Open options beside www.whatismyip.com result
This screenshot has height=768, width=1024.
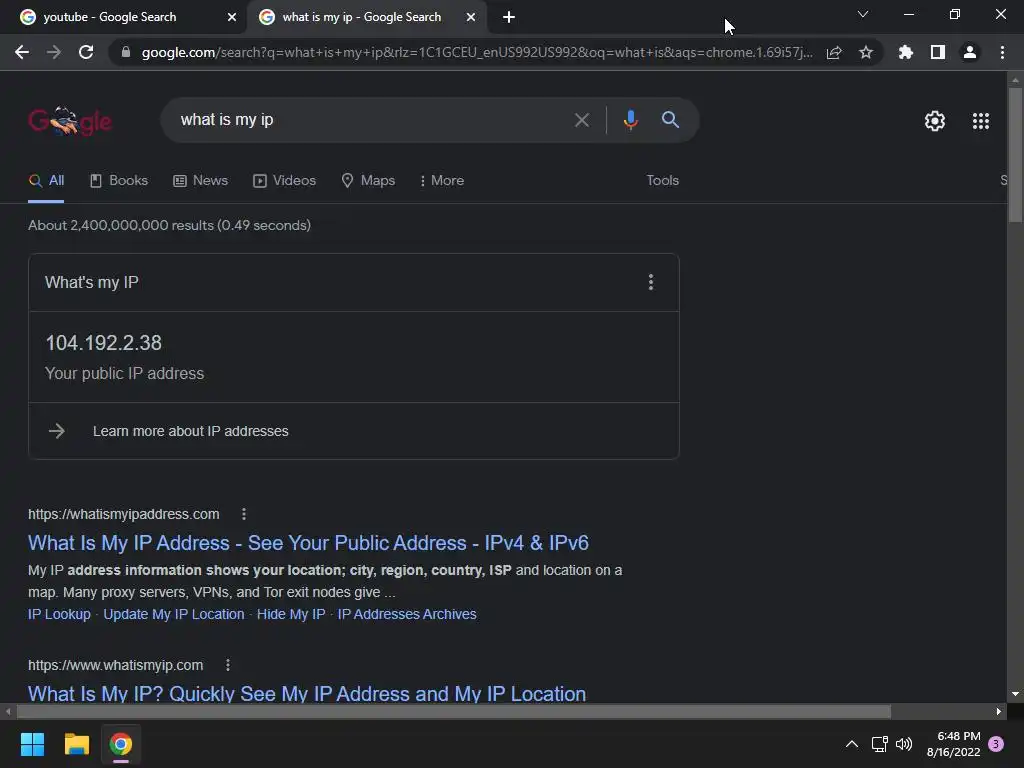(x=227, y=665)
